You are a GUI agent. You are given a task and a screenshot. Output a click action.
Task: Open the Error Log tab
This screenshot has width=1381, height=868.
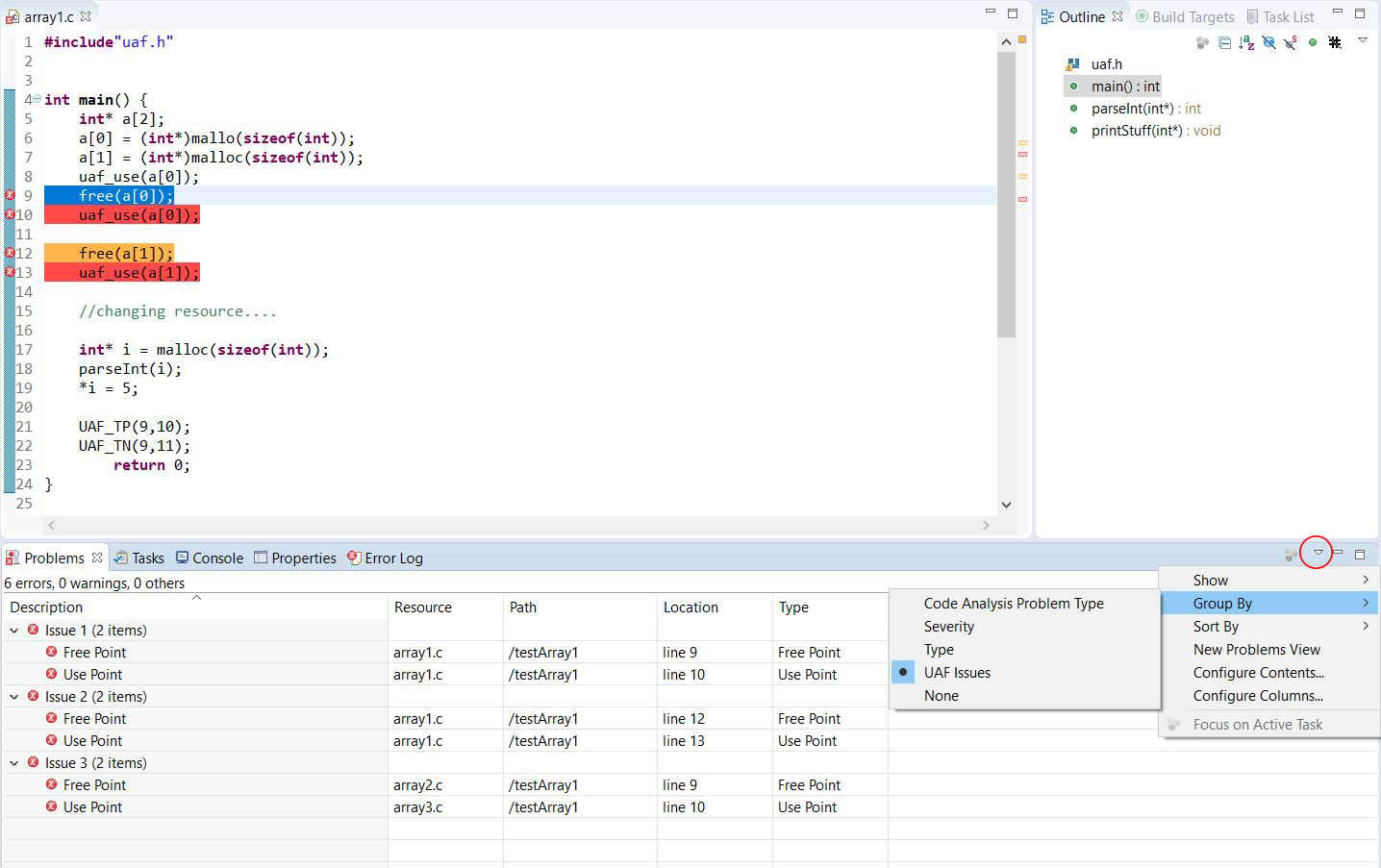385,558
